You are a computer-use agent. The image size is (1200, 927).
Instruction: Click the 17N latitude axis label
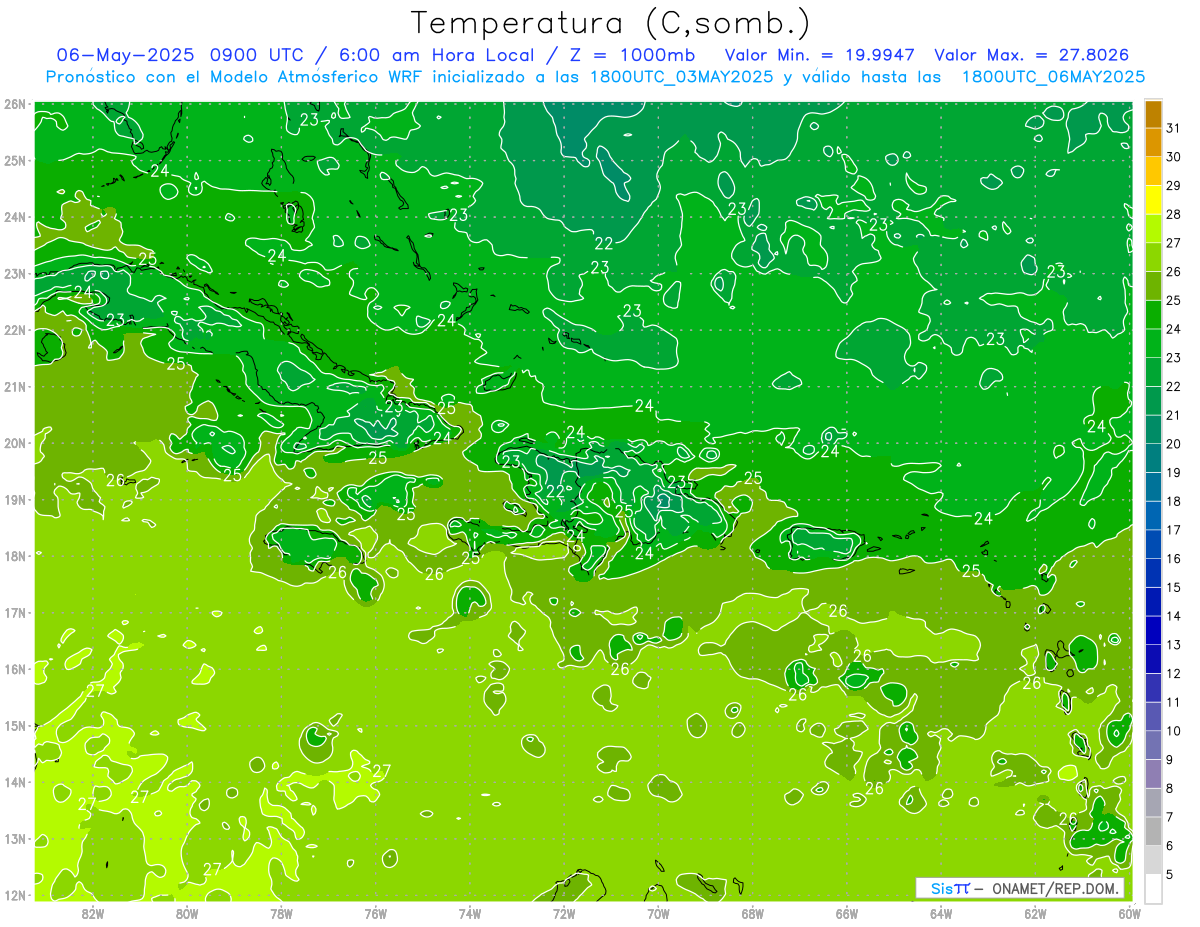click(x=14, y=613)
